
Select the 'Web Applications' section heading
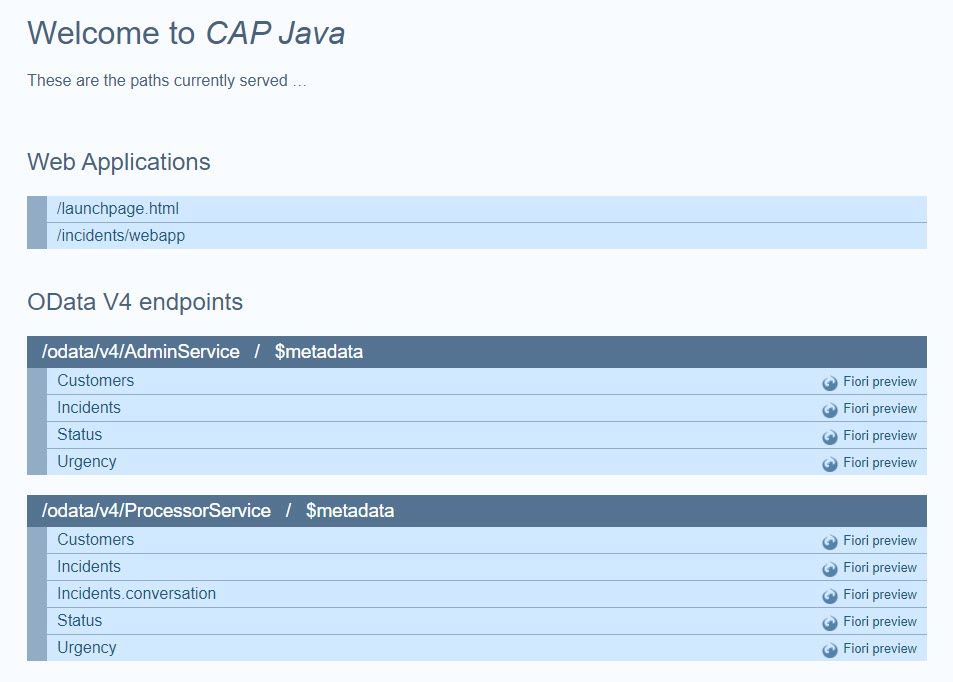pos(119,162)
